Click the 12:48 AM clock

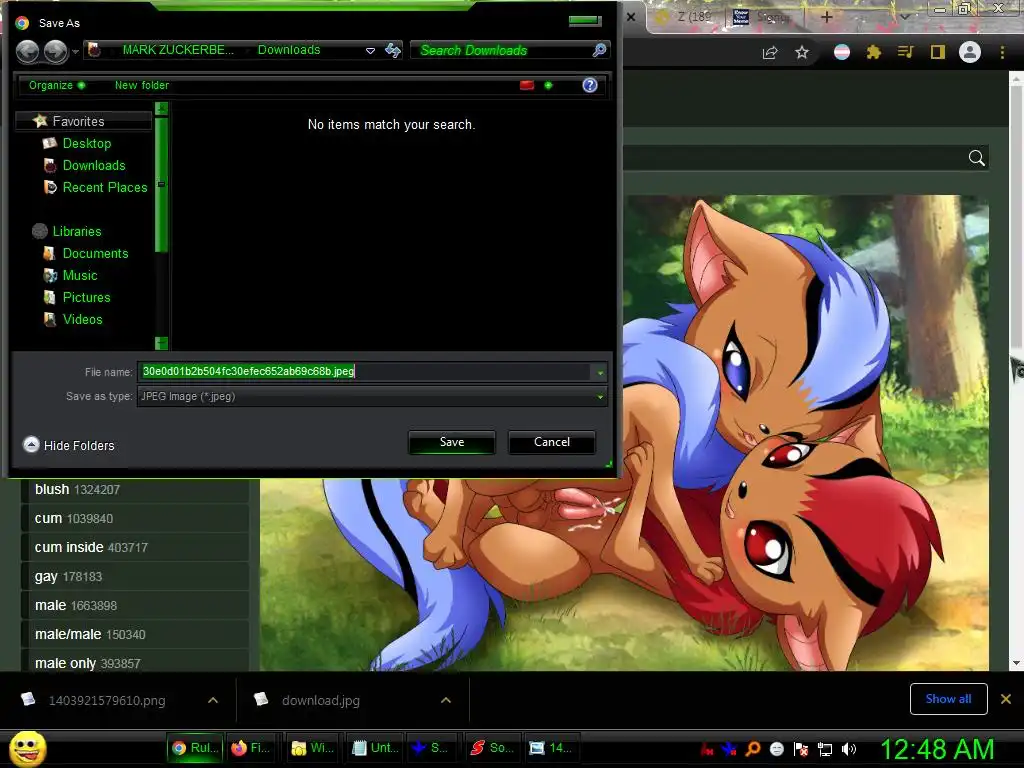tap(937, 749)
